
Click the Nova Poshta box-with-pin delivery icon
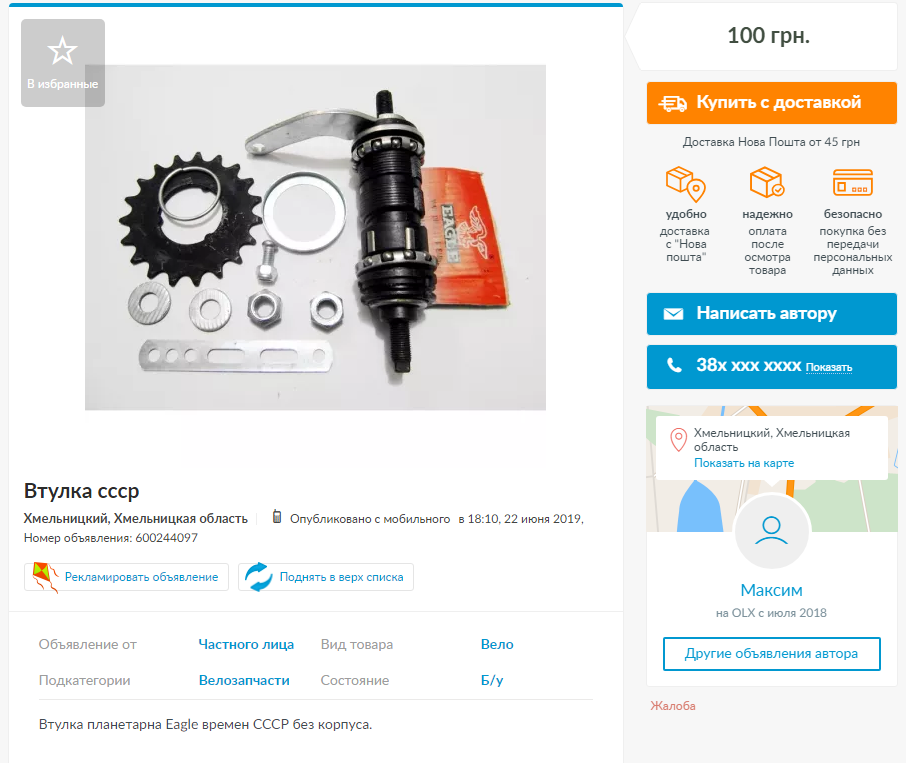[686, 184]
